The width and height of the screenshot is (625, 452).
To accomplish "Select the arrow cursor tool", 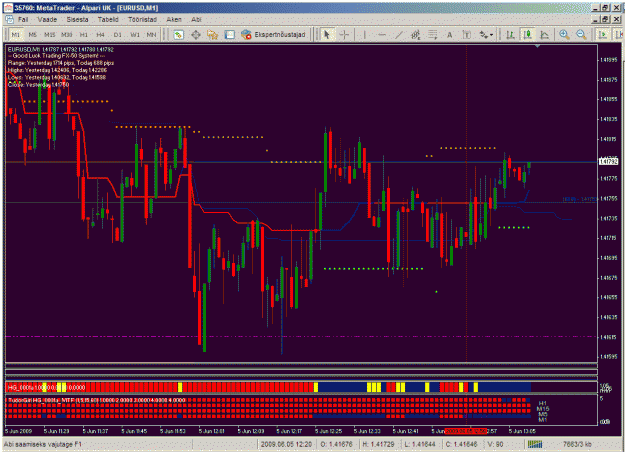I will (x=327, y=35).
